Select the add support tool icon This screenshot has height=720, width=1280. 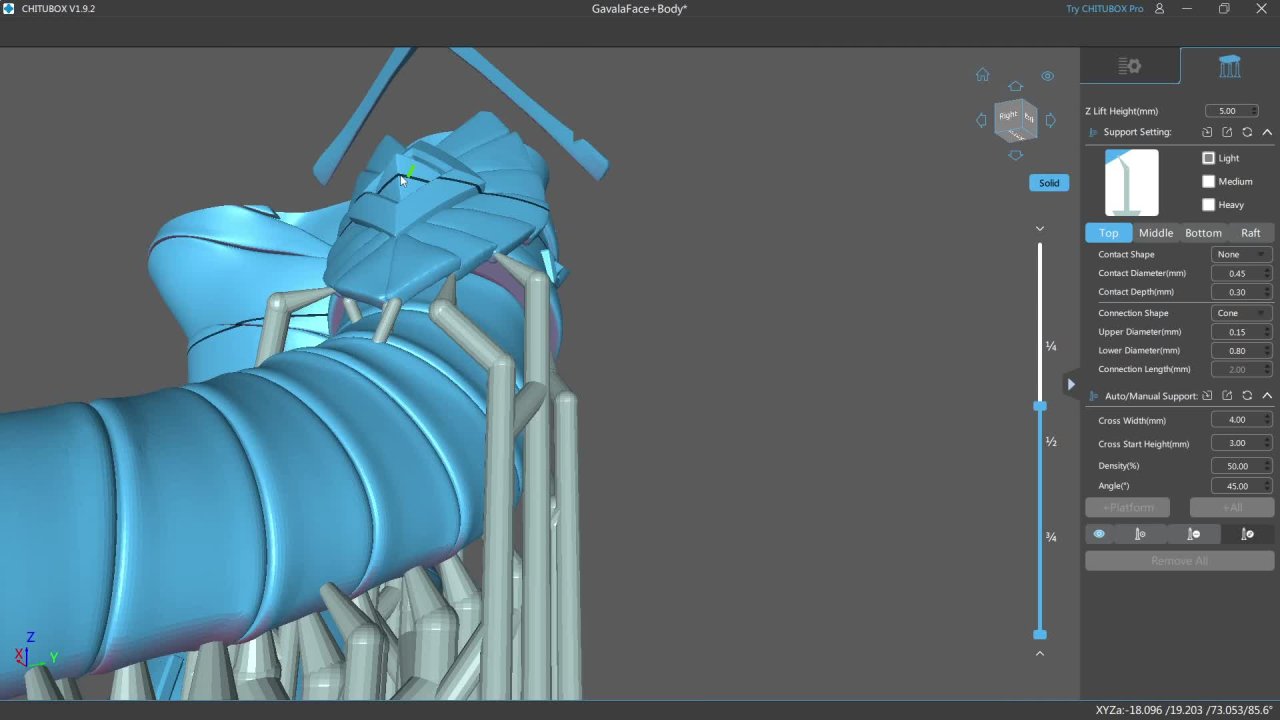1140,534
